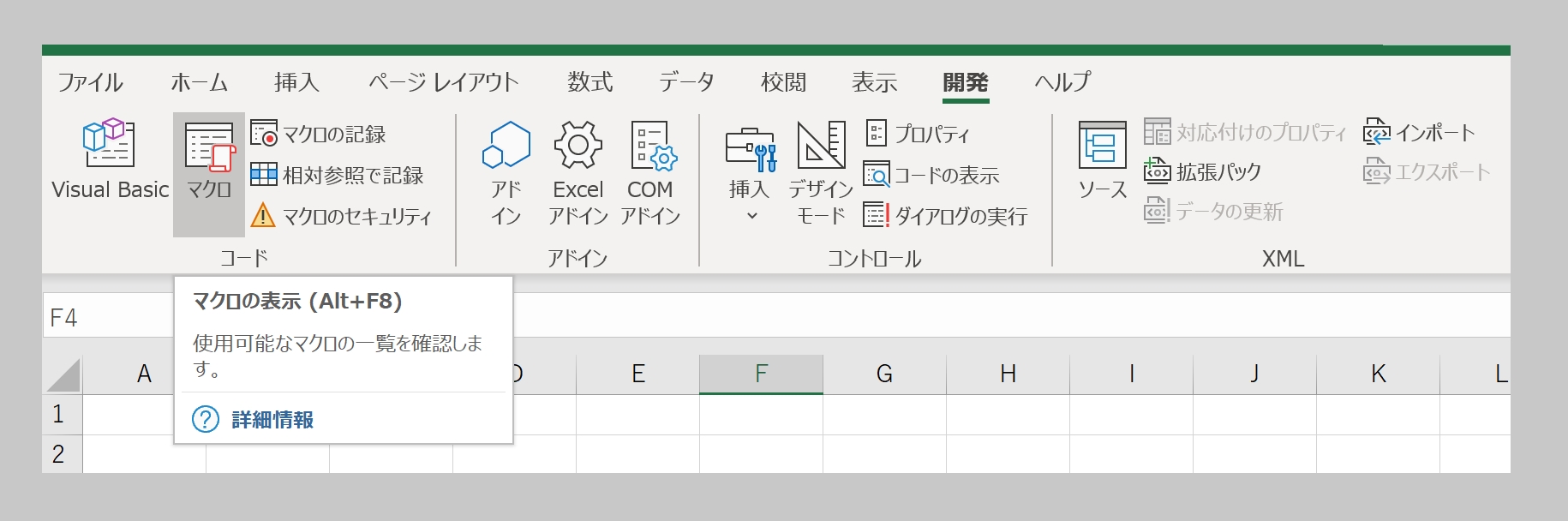The width and height of the screenshot is (1568, 521).
Task: Click コードの表示 (View Code)
Action: click(x=931, y=175)
